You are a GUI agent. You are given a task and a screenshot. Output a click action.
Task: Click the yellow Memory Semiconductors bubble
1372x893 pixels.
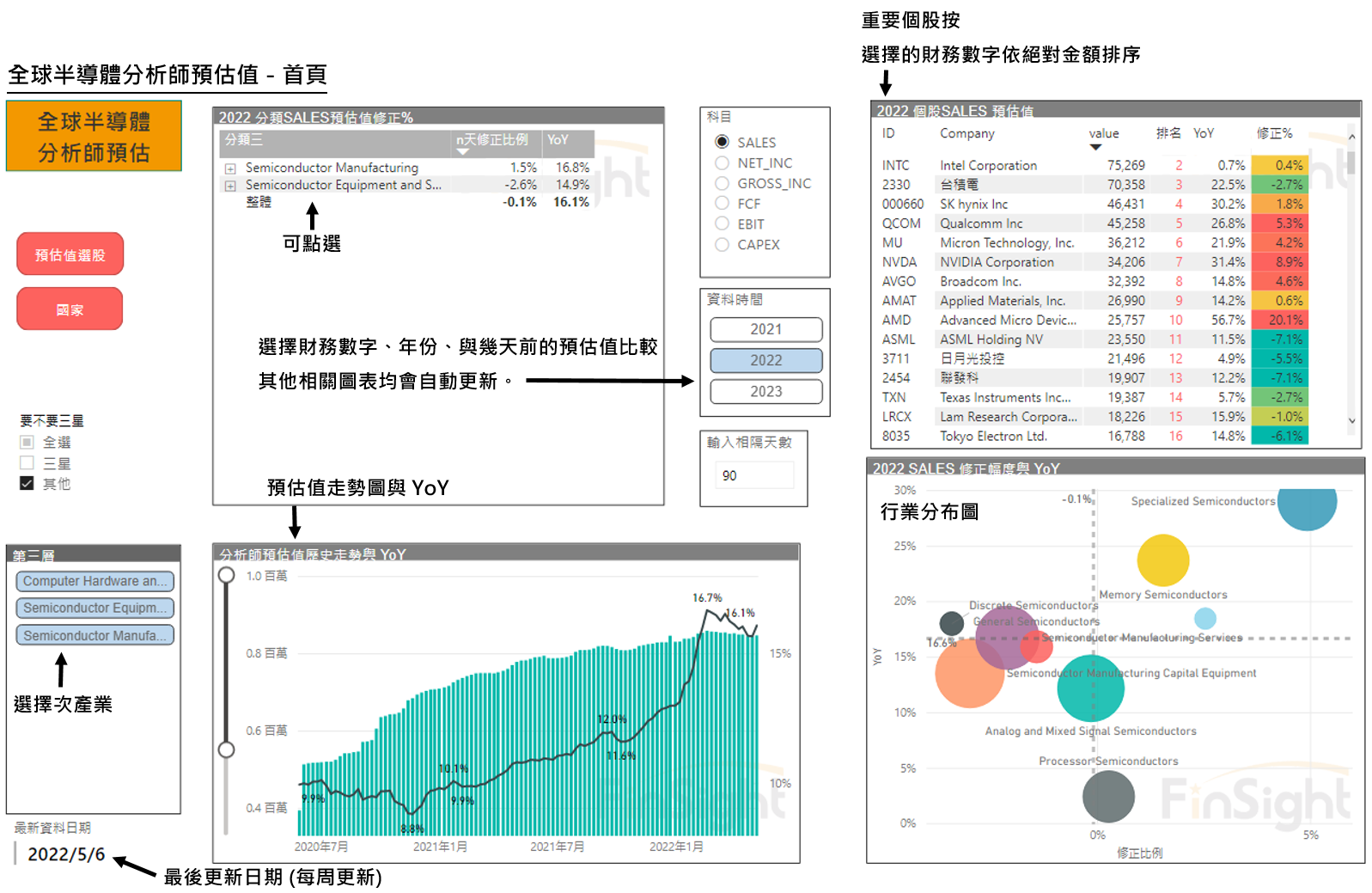click(x=1162, y=560)
